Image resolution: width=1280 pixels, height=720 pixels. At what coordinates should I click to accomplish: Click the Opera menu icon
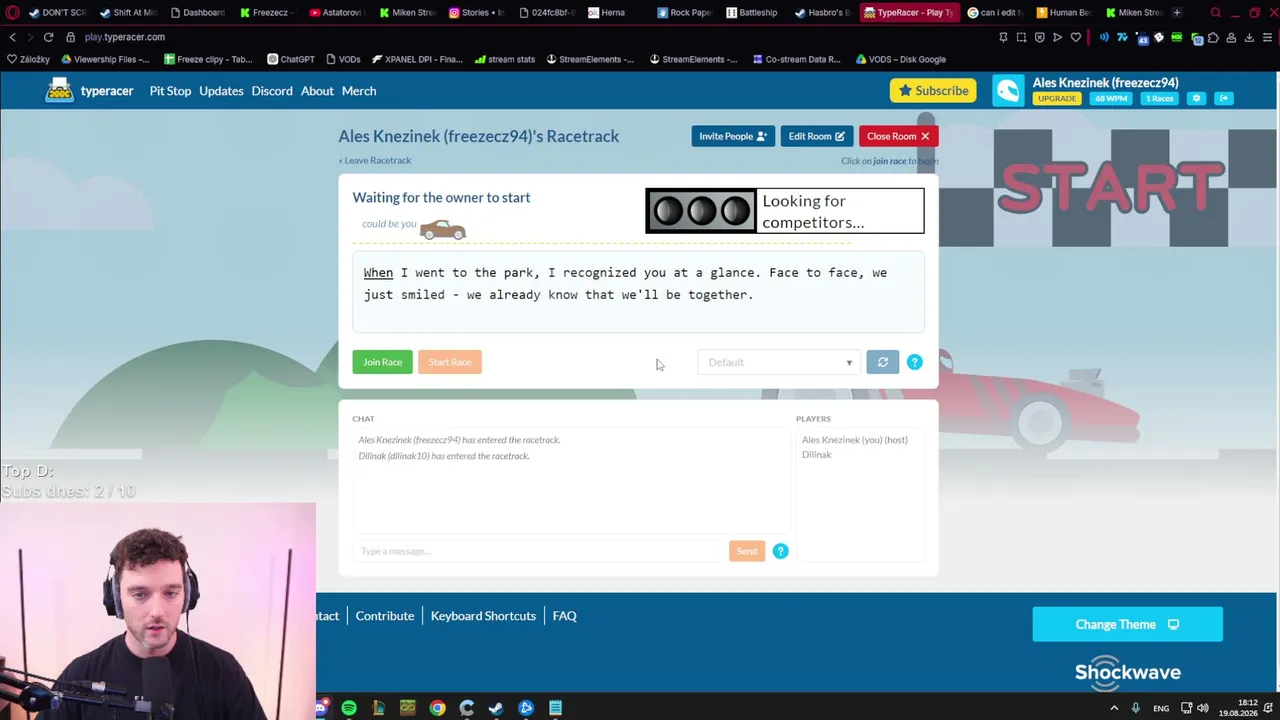12,13
